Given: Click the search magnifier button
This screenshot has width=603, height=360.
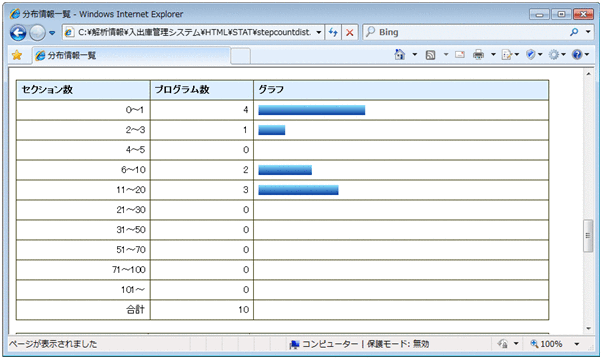Looking at the screenshot, I should pyautogui.click(x=574, y=32).
